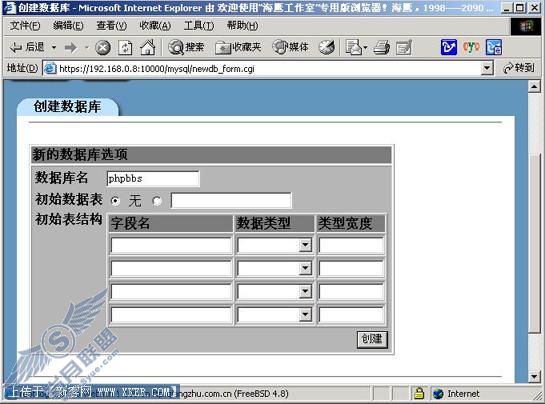Select the radio button beside initial table textbox
Viewport: 545px width, 404px height.
[x=157, y=201]
